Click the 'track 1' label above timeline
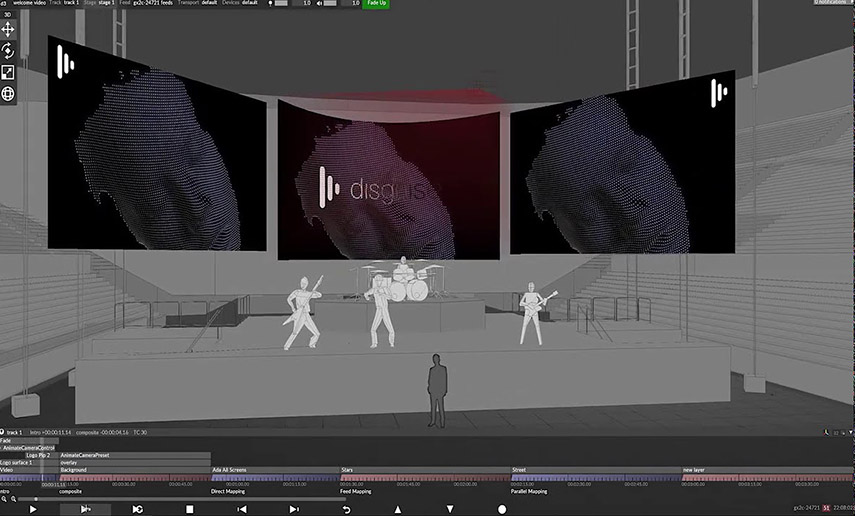This screenshot has height=516, width=855. coord(14,433)
